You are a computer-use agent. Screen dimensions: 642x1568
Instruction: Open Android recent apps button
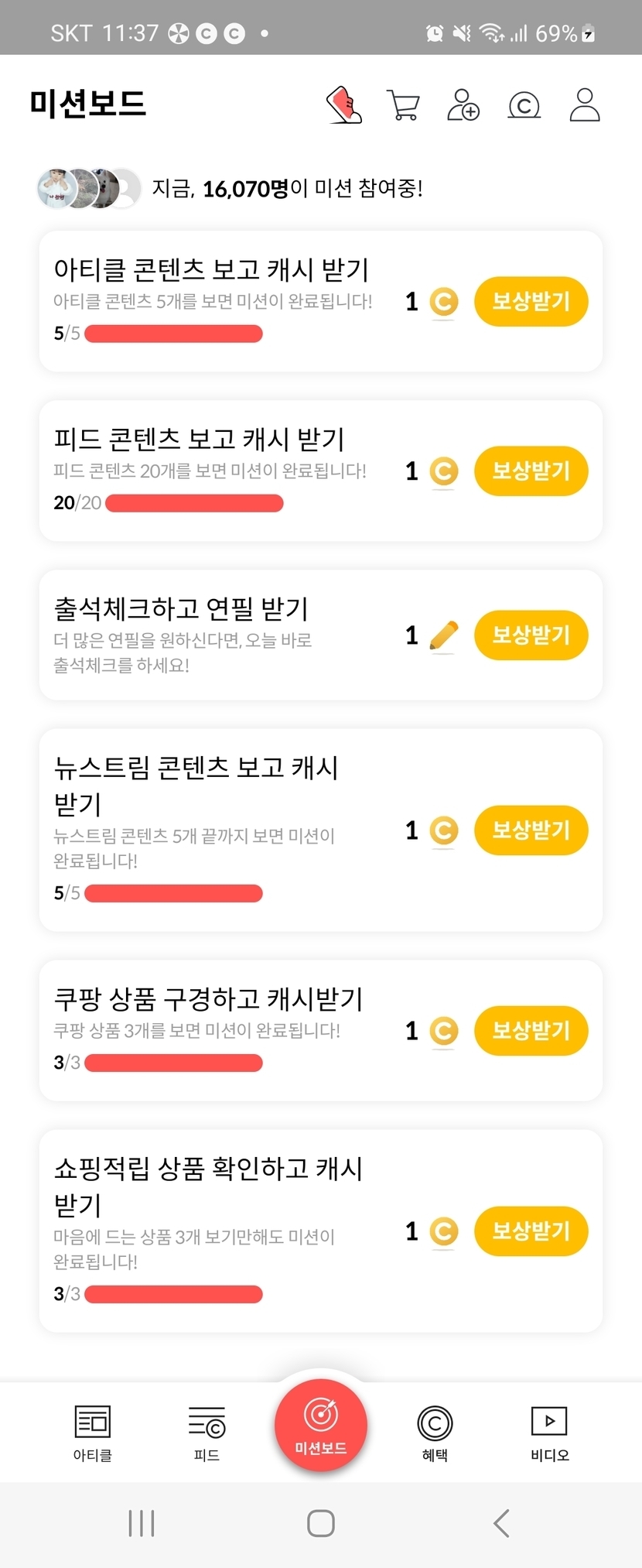coord(142,1523)
